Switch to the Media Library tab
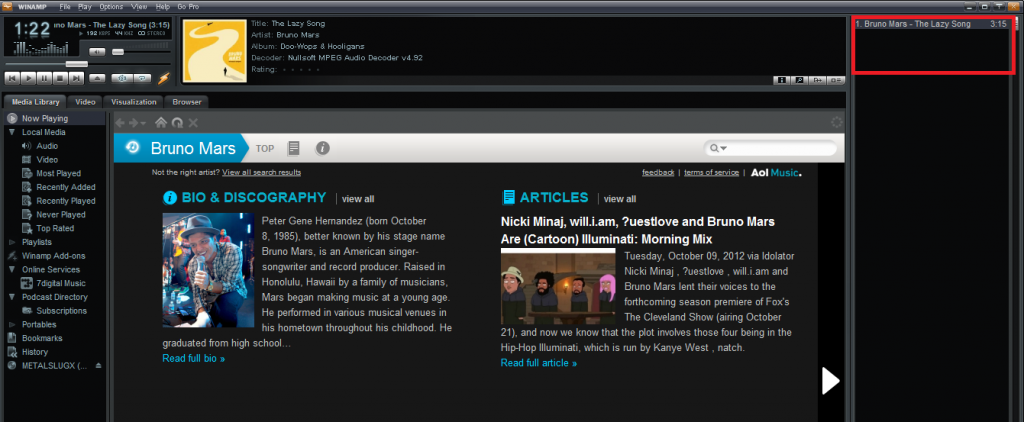 tap(35, 102)
